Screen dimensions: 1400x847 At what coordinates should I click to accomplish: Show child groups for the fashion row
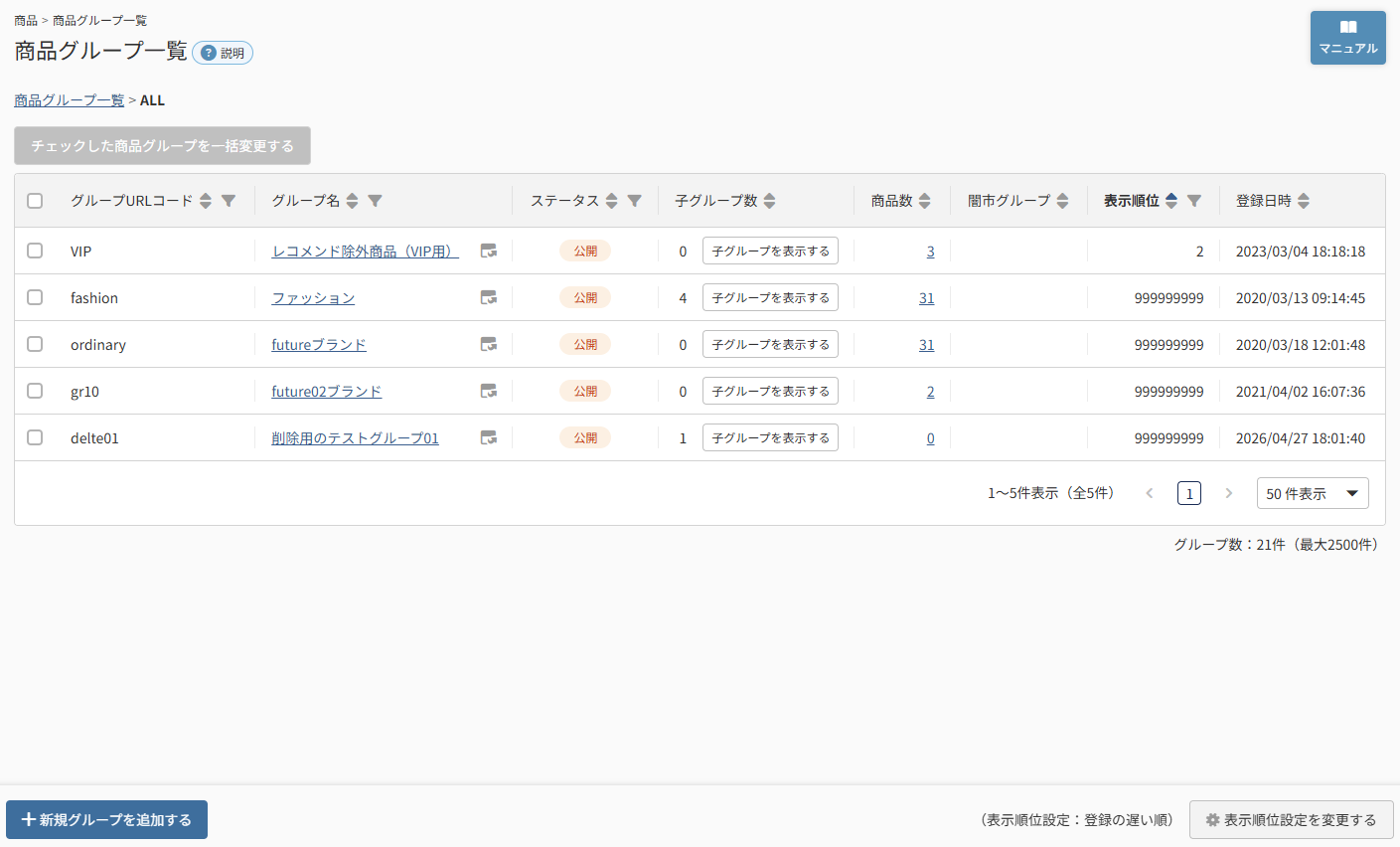770,298
